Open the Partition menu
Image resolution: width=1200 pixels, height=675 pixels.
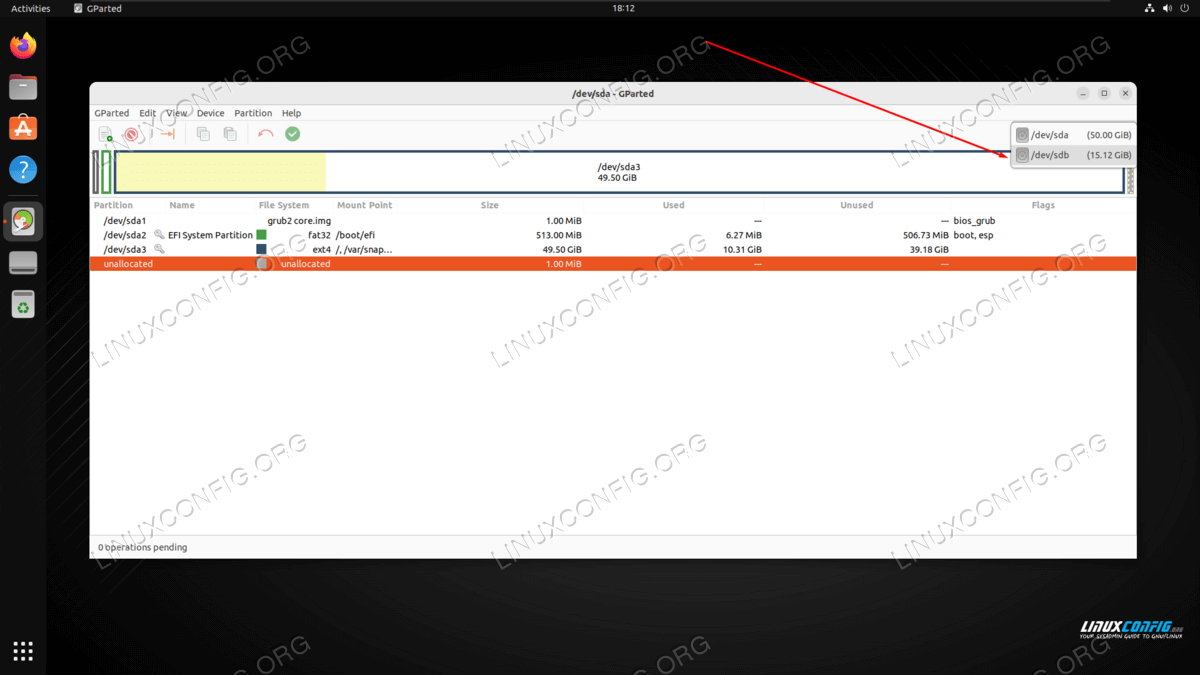pyautogui.click(x=253, y=113)
